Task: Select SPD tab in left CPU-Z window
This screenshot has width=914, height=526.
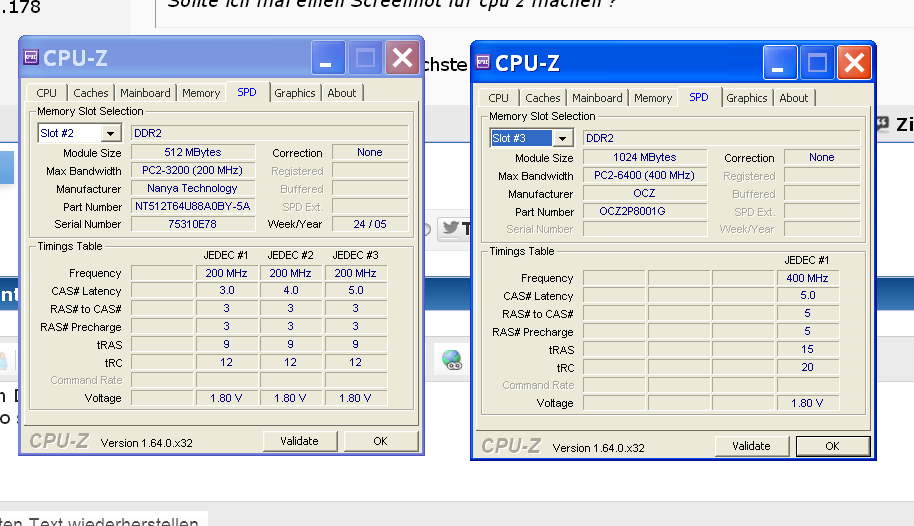Action: click(247, 92)
